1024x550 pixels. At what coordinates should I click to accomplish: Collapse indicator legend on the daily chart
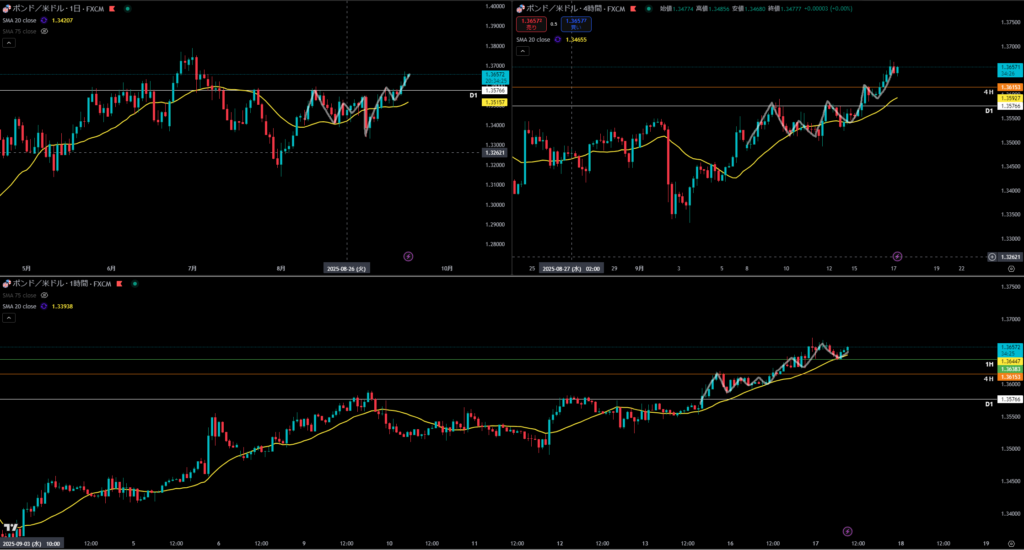[x=8, y=43]
